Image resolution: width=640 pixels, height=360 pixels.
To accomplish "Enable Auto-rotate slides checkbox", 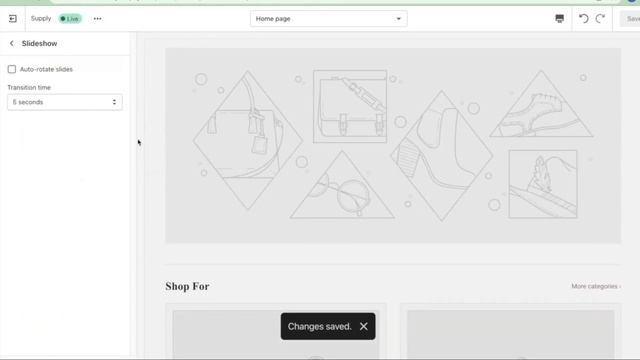I will point(12,69).
